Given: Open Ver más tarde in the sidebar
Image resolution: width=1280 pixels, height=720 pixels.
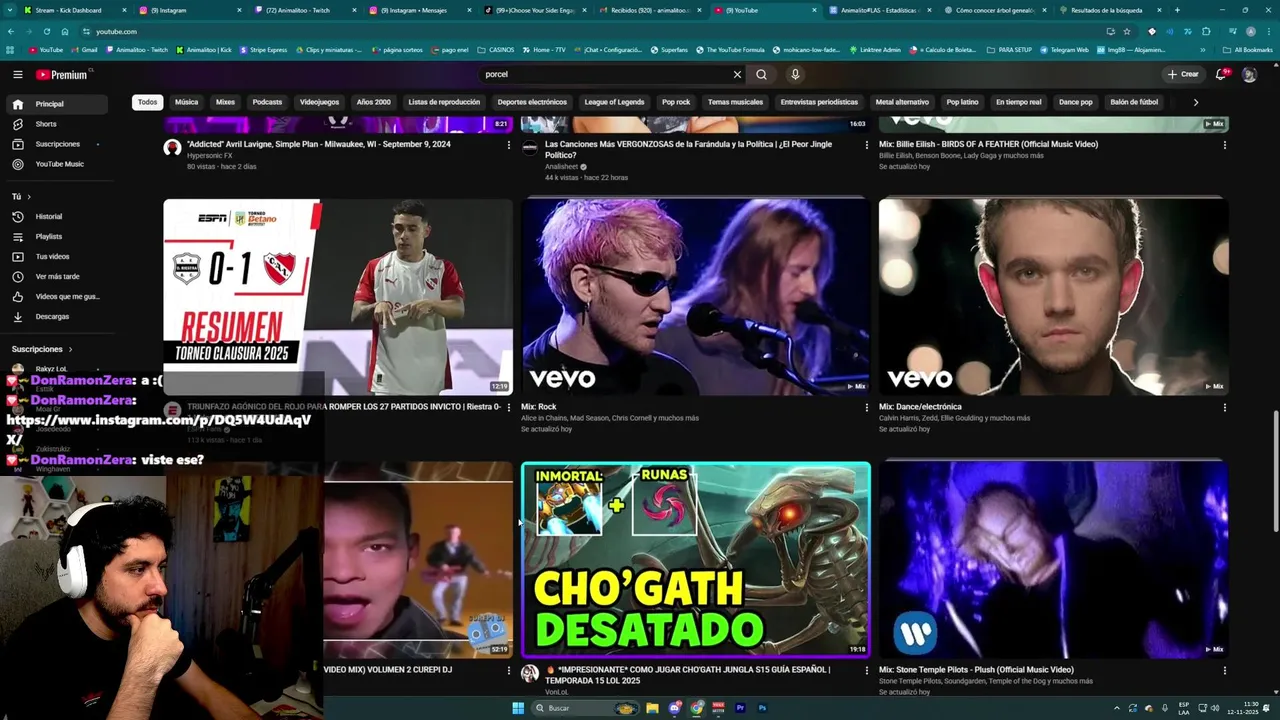Looking at the screenshot, I should [x=55, y=276].
